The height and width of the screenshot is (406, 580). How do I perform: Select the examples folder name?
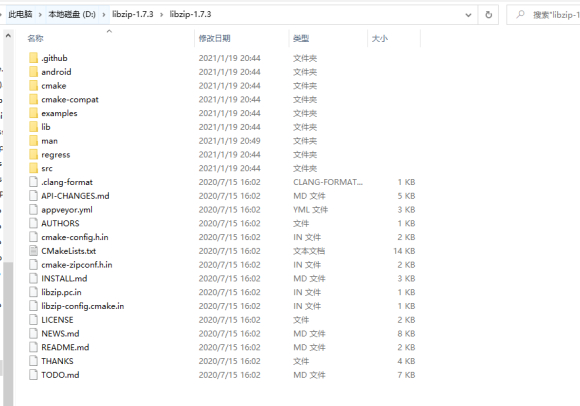coord(59,113)
